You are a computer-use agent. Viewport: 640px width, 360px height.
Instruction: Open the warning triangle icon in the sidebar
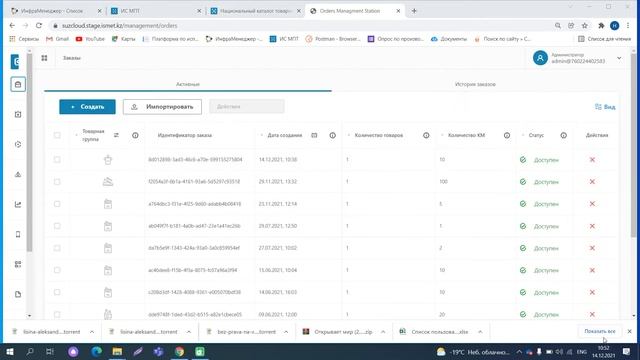pos(18,174)
